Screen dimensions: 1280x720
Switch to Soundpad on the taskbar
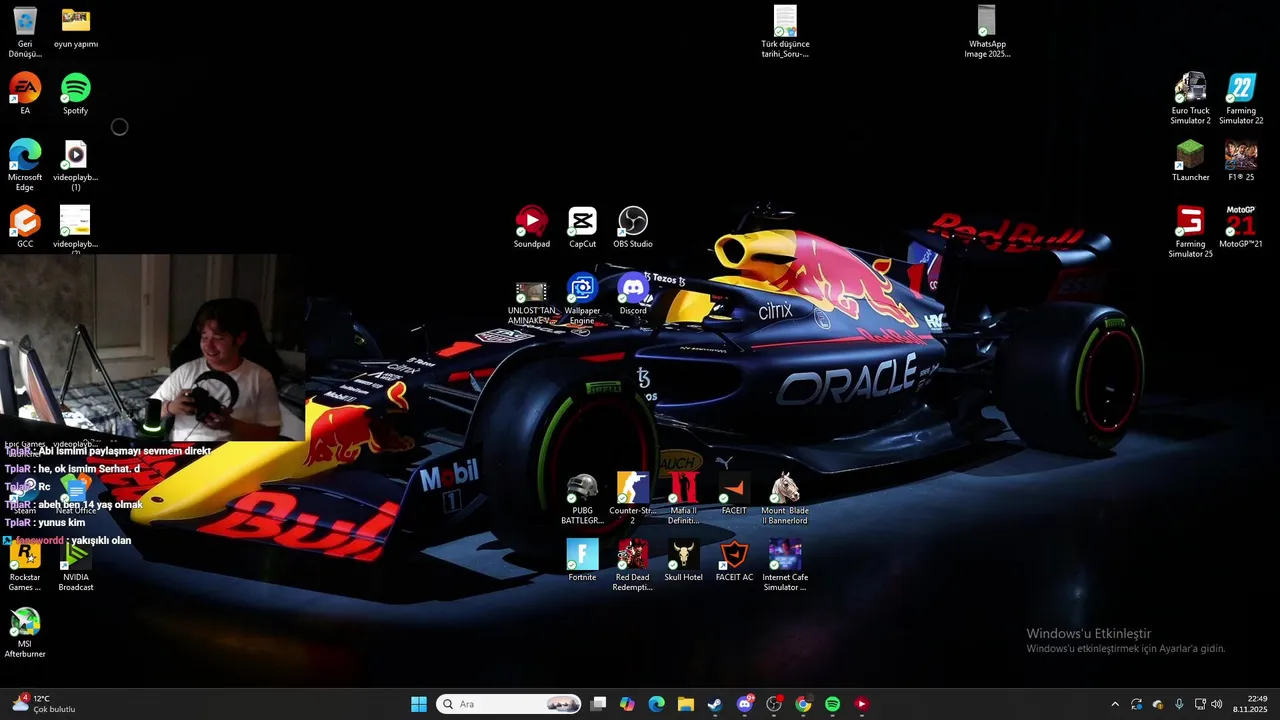(x=861, y=704)
